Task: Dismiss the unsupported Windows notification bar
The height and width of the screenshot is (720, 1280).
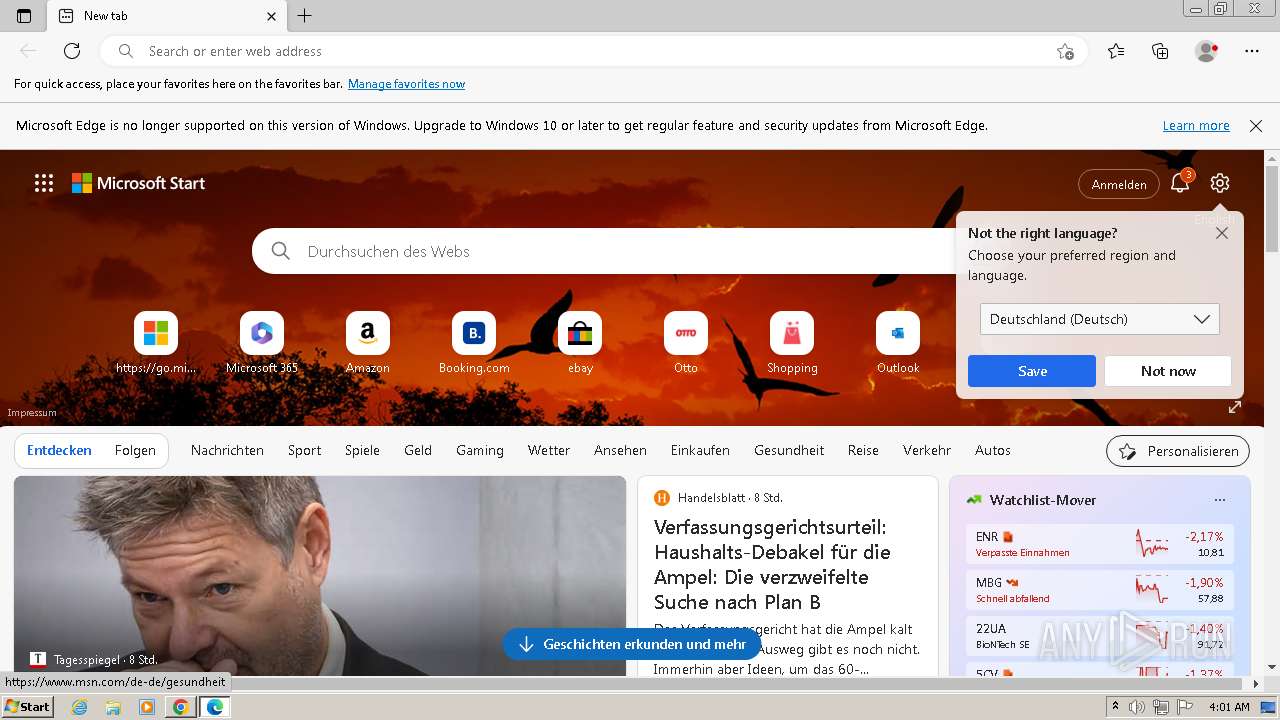Action: click(x=1256, y=126)
